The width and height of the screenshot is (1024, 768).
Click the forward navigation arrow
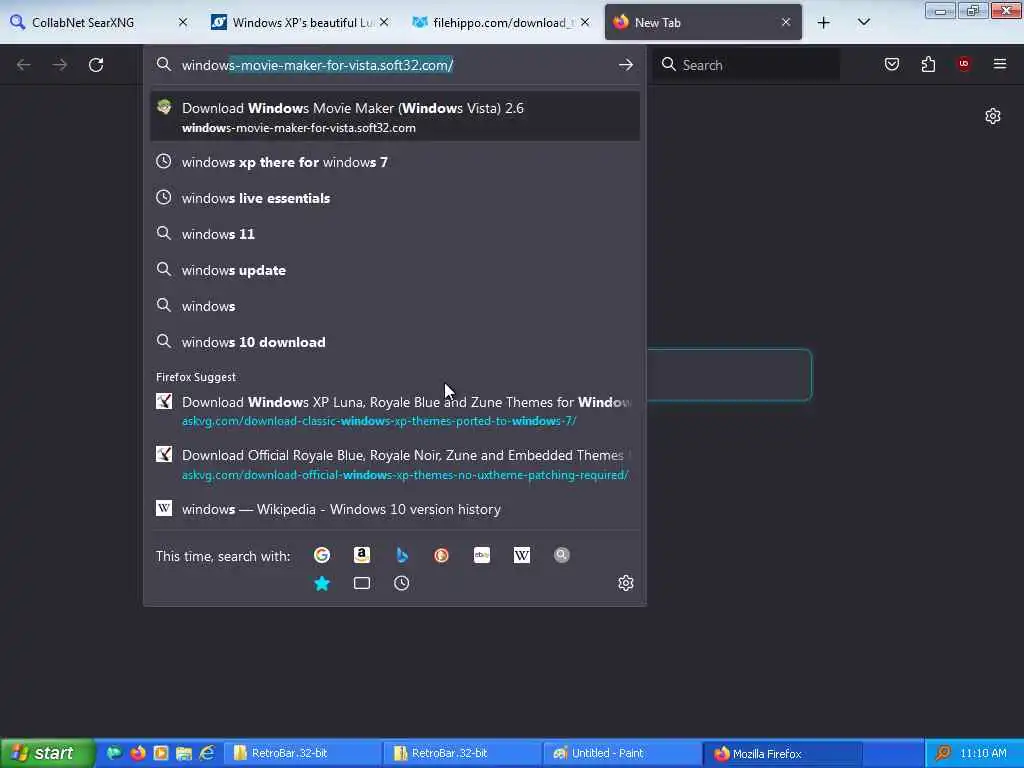click(x=59, y=65)
